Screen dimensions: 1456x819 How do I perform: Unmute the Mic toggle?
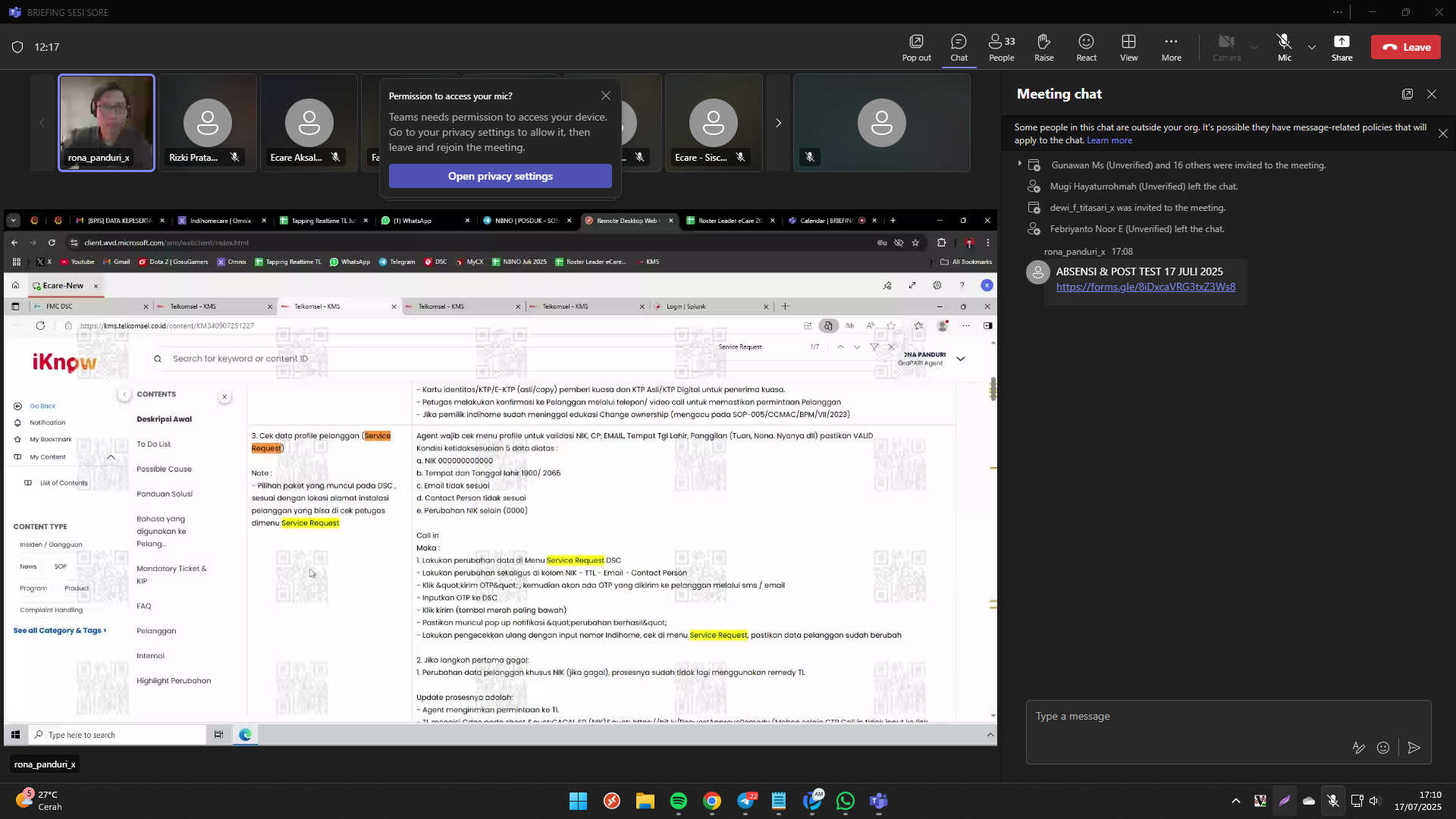point(1284,47)
